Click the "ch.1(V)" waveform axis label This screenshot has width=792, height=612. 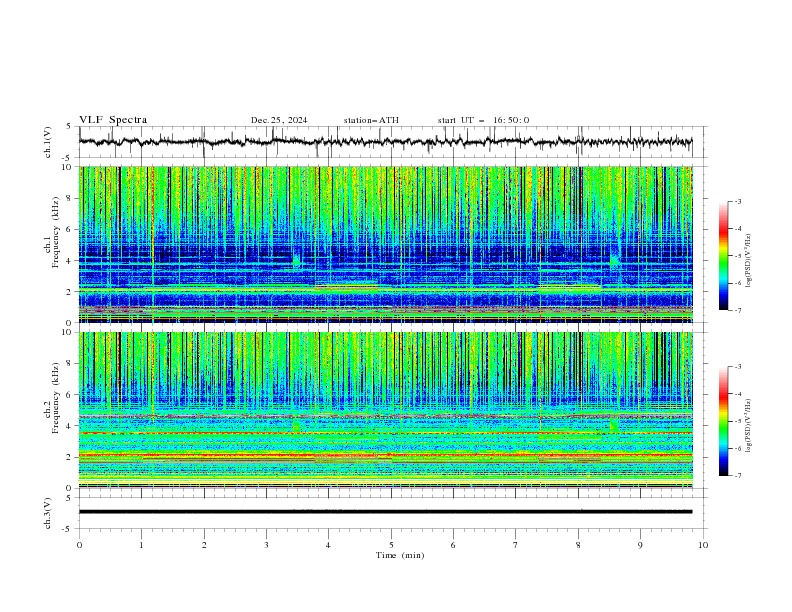tap(48, 142)
